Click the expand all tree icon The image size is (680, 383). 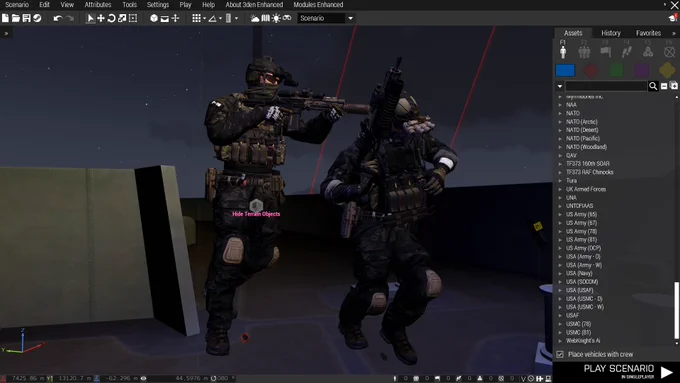(674, 86)
